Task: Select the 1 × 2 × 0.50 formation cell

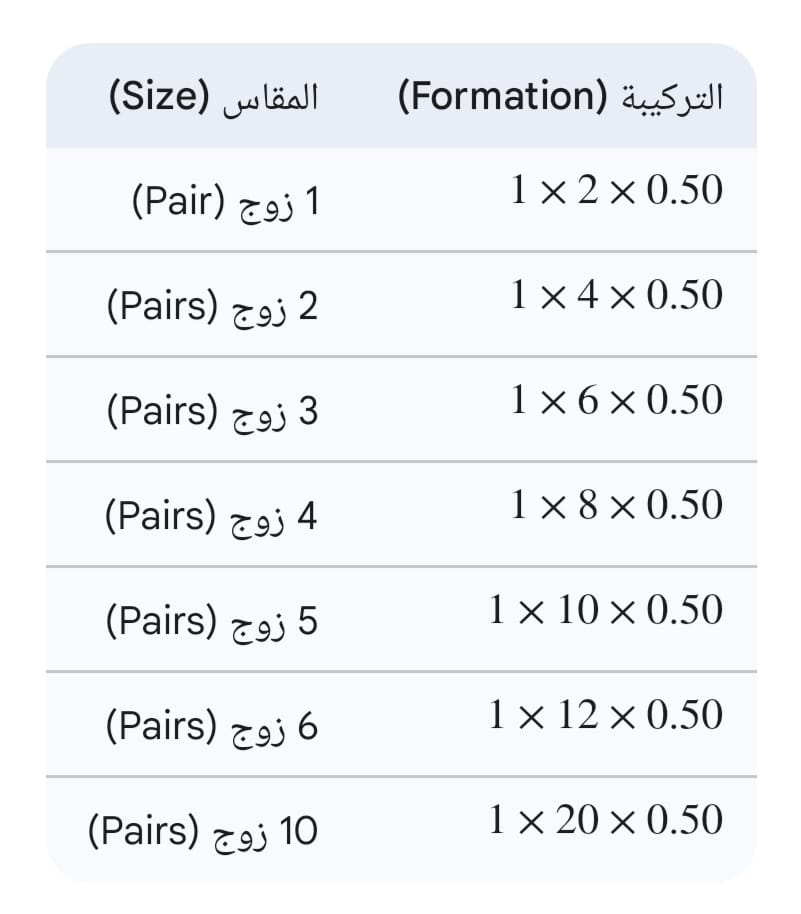Action: click(616, 190)
